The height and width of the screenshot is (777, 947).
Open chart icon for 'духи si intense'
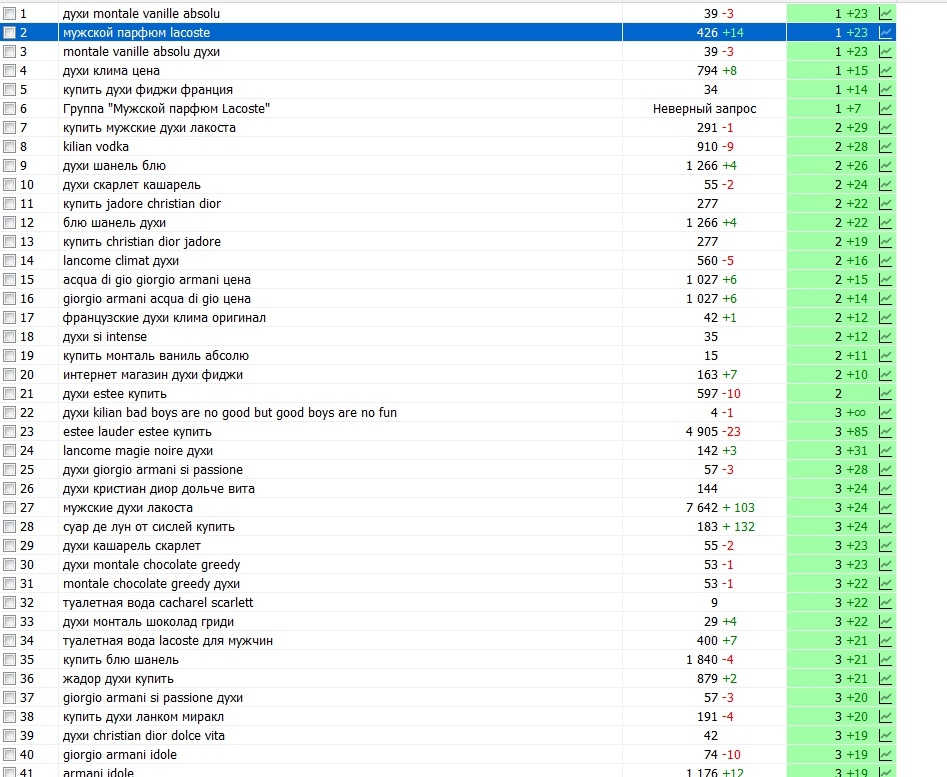[885, 337]
